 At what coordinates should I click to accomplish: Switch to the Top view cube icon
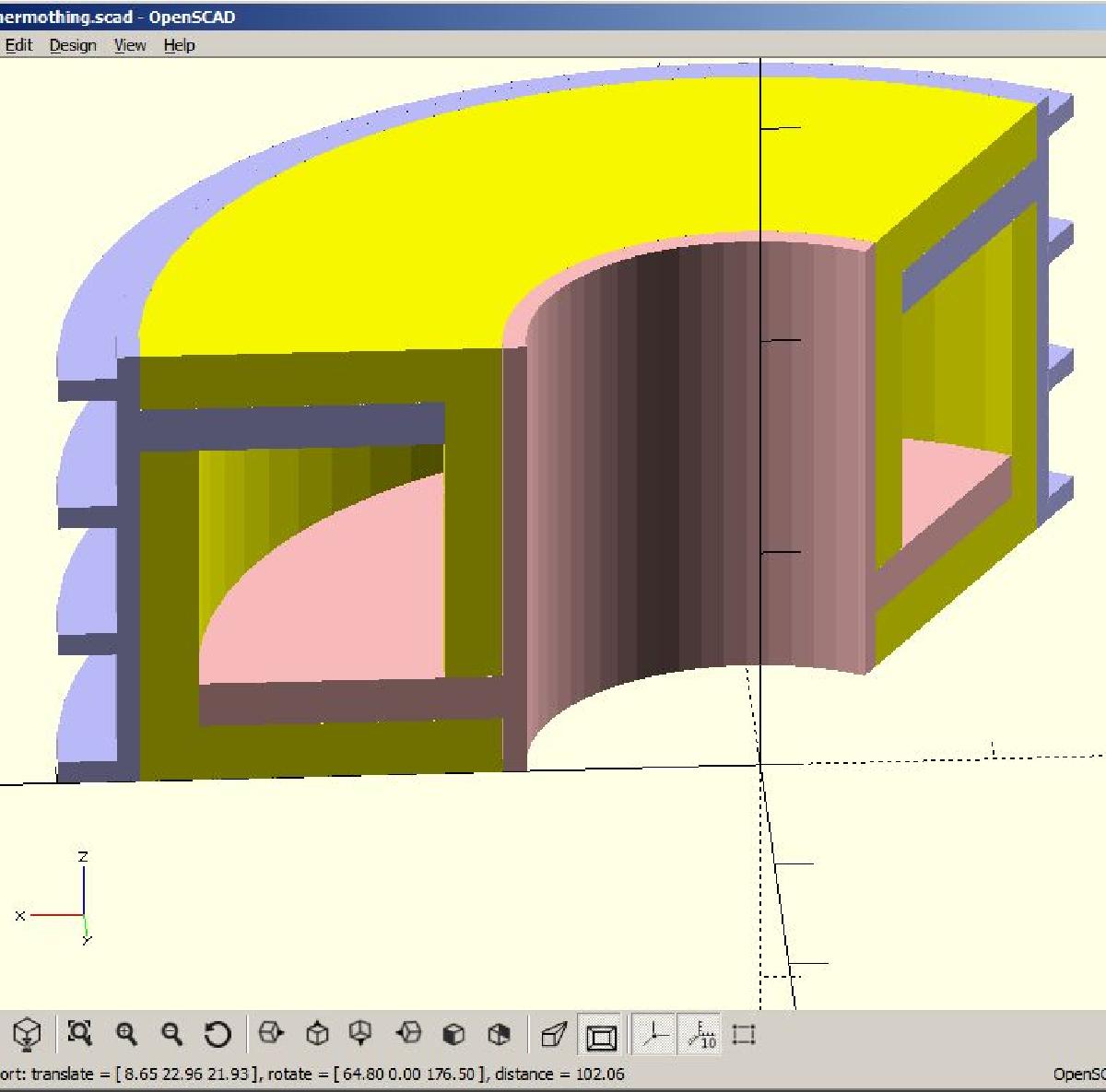coord(317,1034)
